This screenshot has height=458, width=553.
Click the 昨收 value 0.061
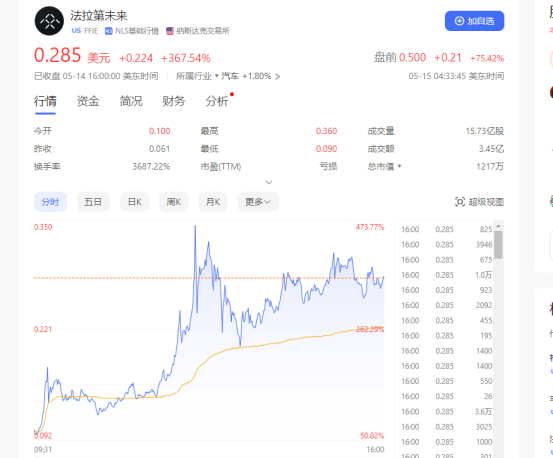click(159, 149)
